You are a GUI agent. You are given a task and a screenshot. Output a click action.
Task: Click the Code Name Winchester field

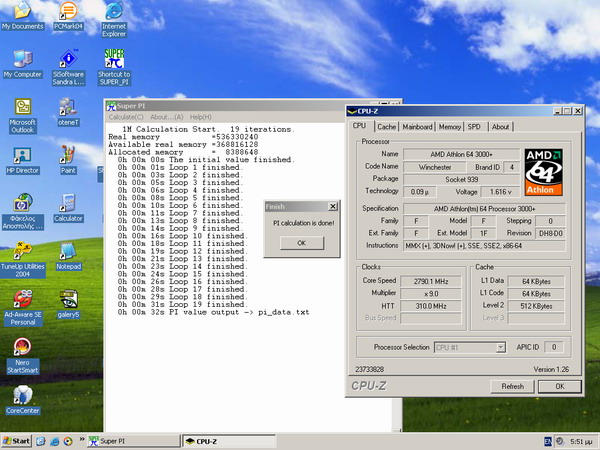point(435,167)
